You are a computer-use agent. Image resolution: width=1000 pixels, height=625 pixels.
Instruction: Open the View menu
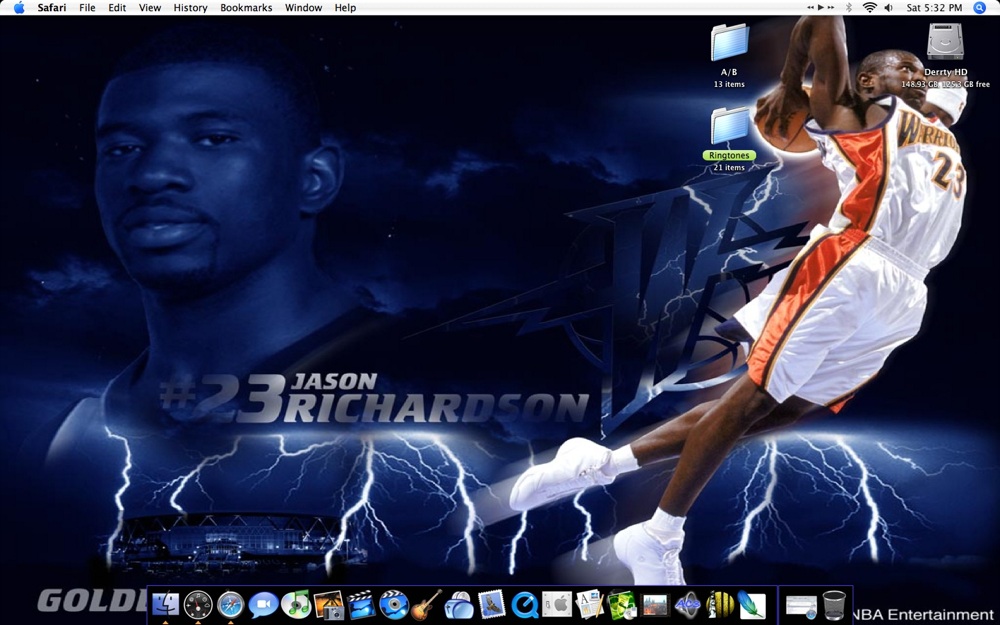[150, 8]
